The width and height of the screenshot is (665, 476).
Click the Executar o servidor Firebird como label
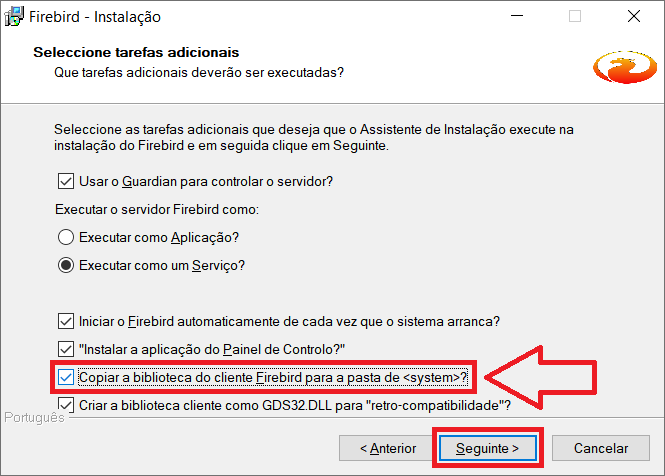pyautogui.click(x=155, y=209)
